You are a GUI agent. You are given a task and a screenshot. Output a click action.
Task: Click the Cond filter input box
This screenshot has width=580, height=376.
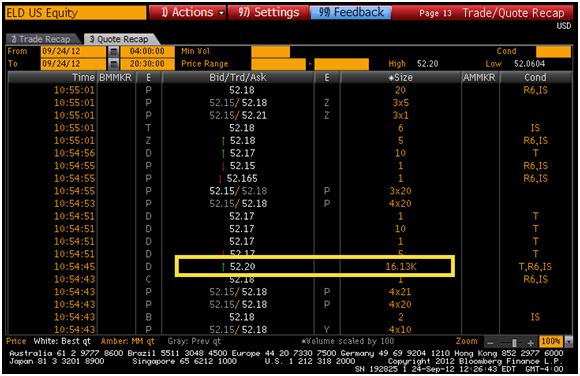(x=553, y=51)
